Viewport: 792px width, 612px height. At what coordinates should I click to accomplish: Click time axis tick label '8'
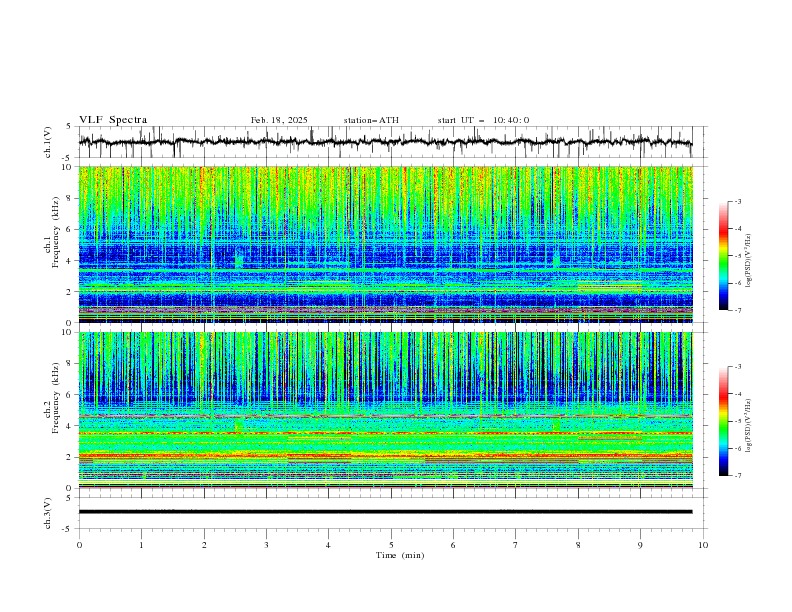coord(578,545)
